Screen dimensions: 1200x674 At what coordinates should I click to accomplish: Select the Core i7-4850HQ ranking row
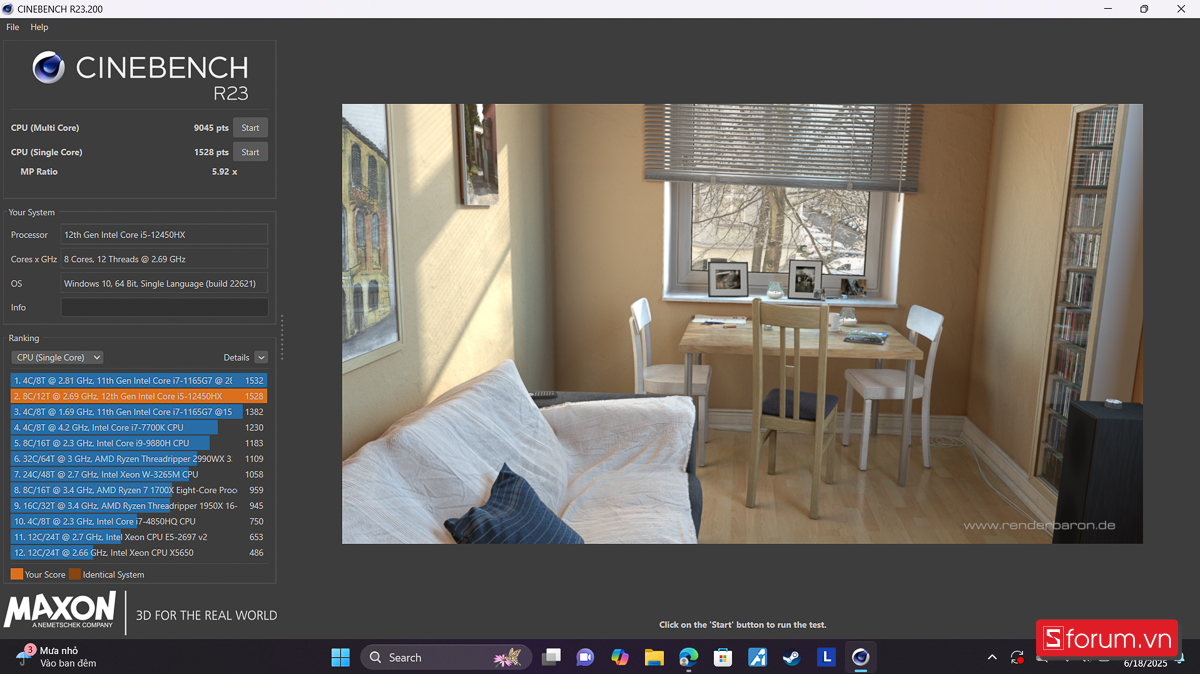(x=139, y=521)
